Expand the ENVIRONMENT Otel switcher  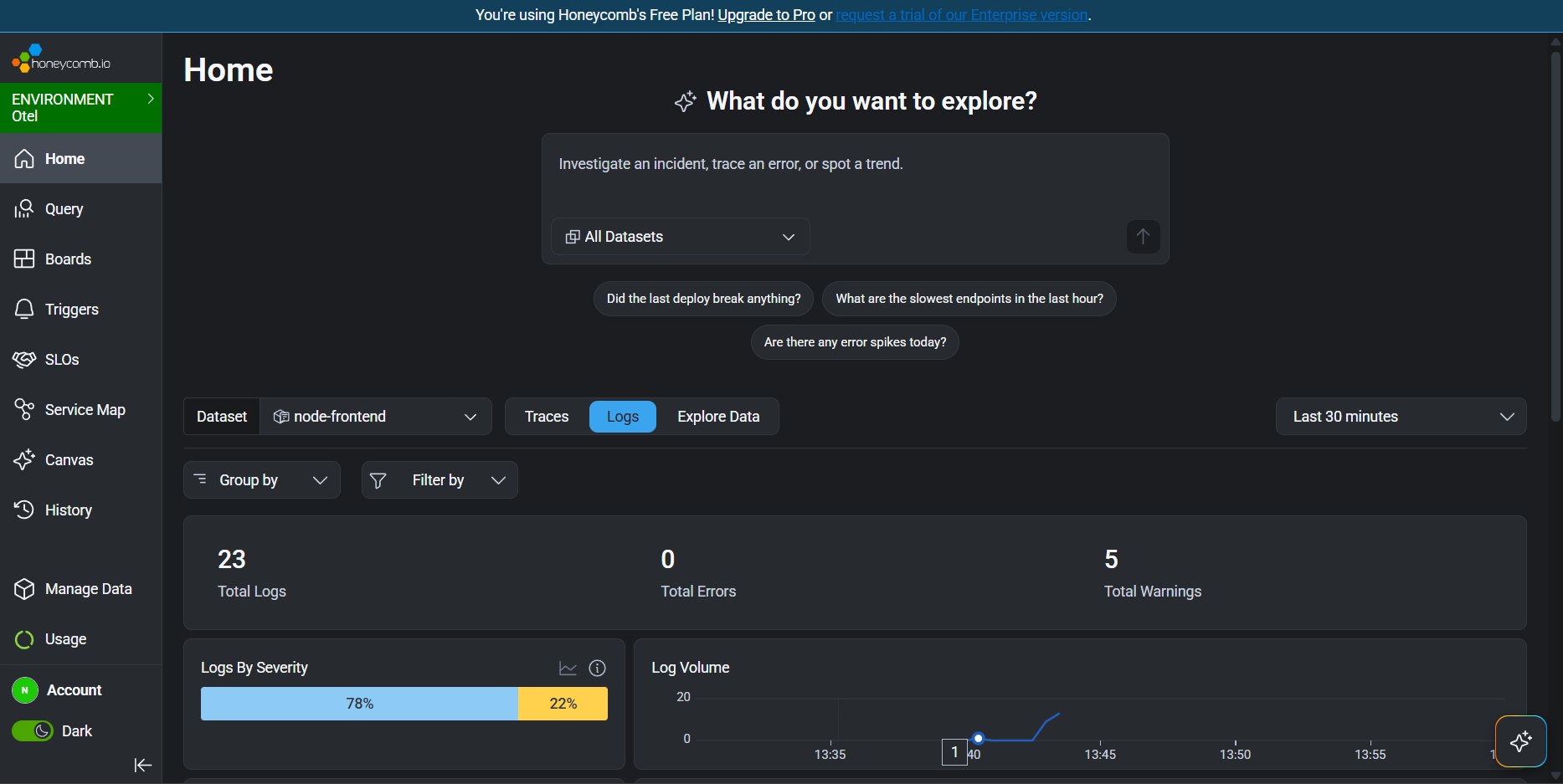coord(80,107)
